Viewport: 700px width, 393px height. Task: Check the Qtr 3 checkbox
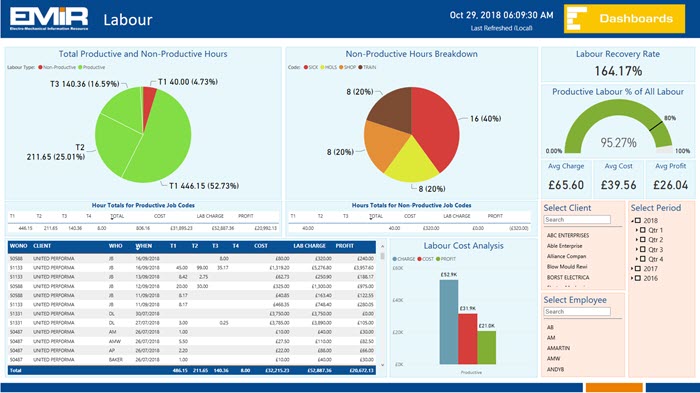(643, 249)
